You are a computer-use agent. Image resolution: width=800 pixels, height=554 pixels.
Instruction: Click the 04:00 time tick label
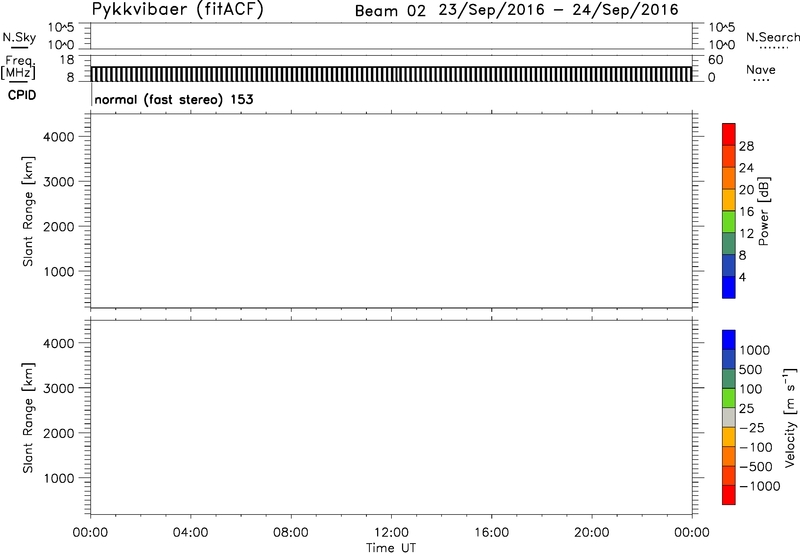pyautogui.click(x=190, y=533)
